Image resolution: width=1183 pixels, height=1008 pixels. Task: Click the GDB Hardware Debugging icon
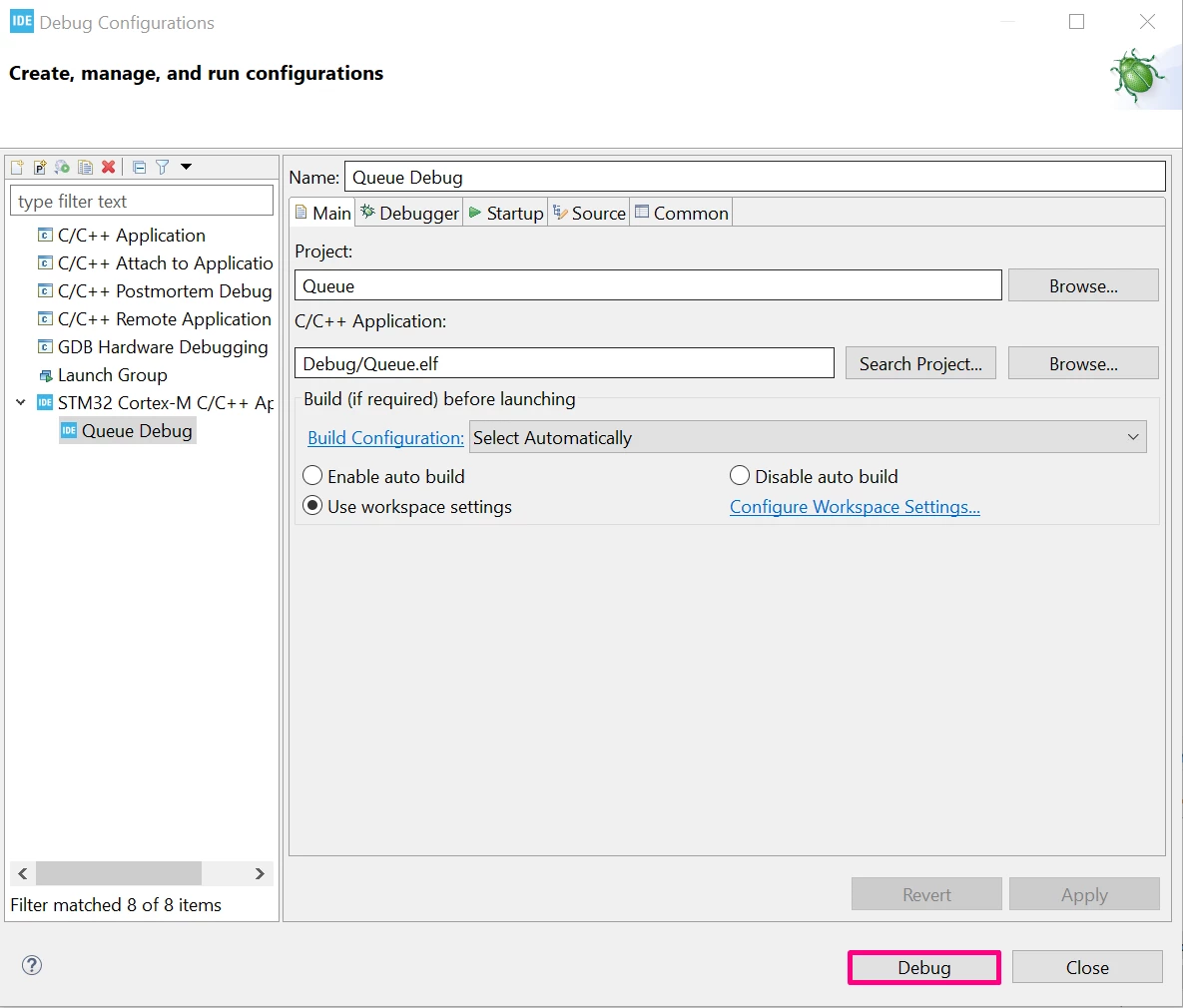[45, 346]
